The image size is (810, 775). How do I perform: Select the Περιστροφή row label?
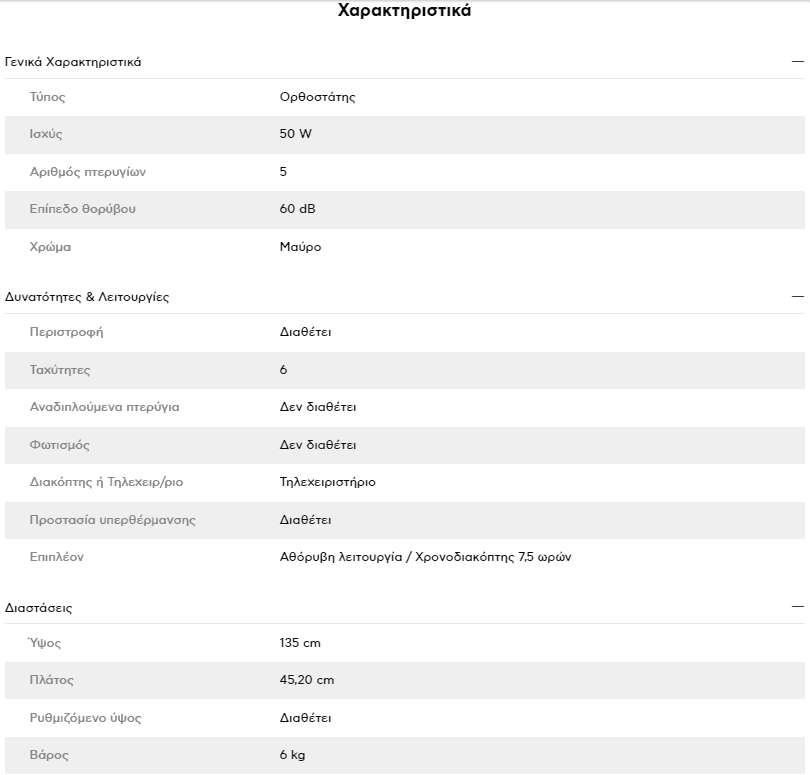[x=66, y=332]
